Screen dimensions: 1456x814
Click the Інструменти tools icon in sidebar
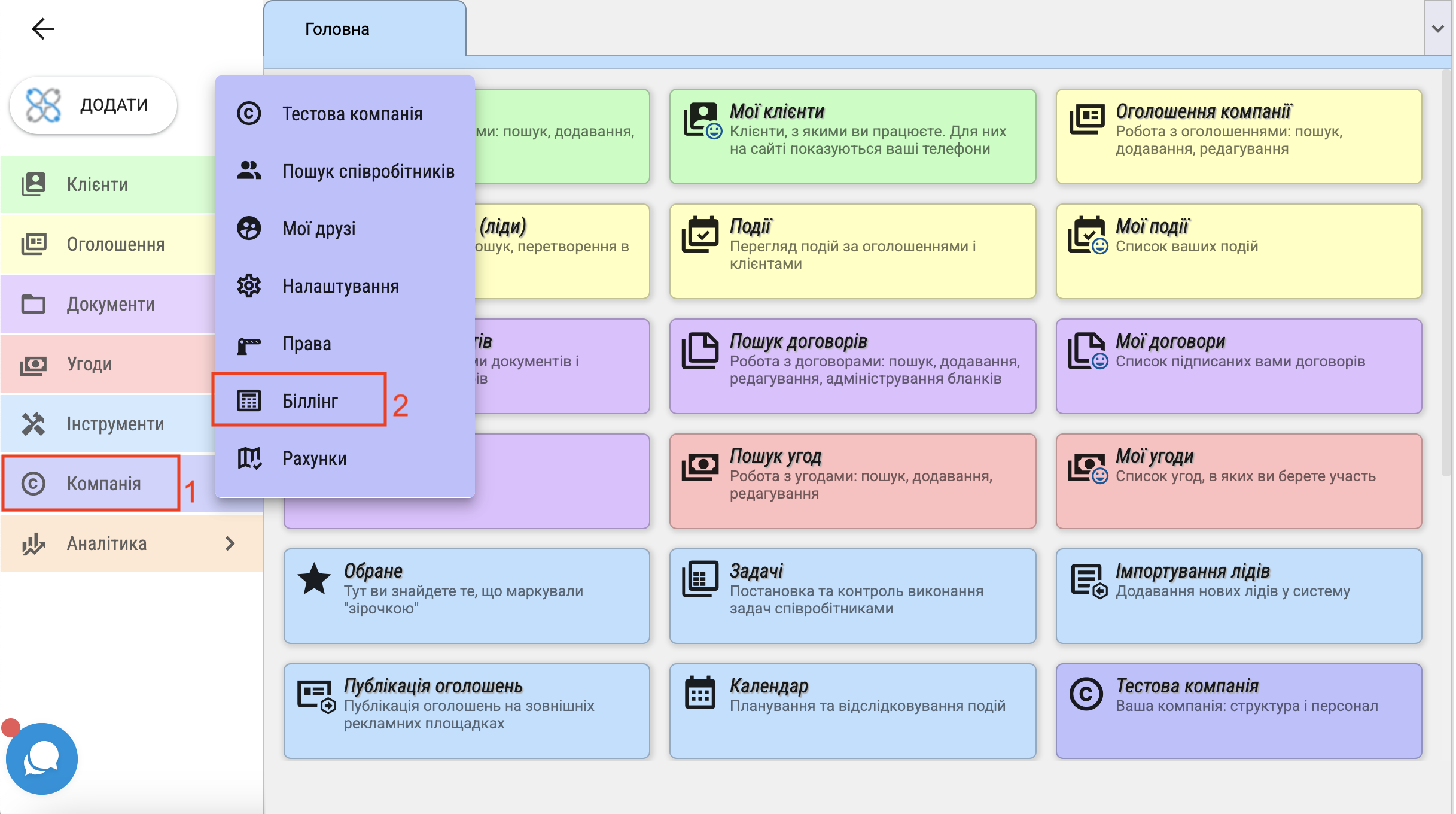(x=33, y=424)
